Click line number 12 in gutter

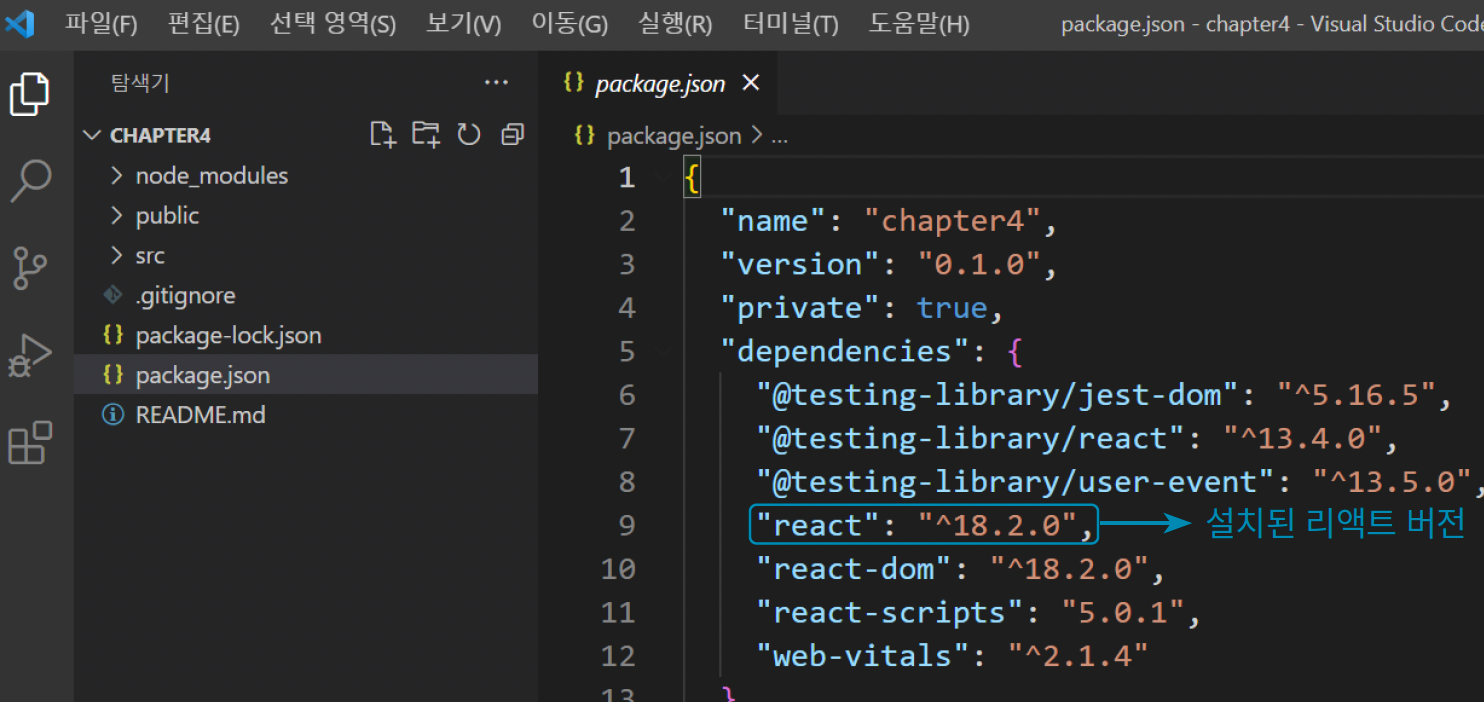618,655
